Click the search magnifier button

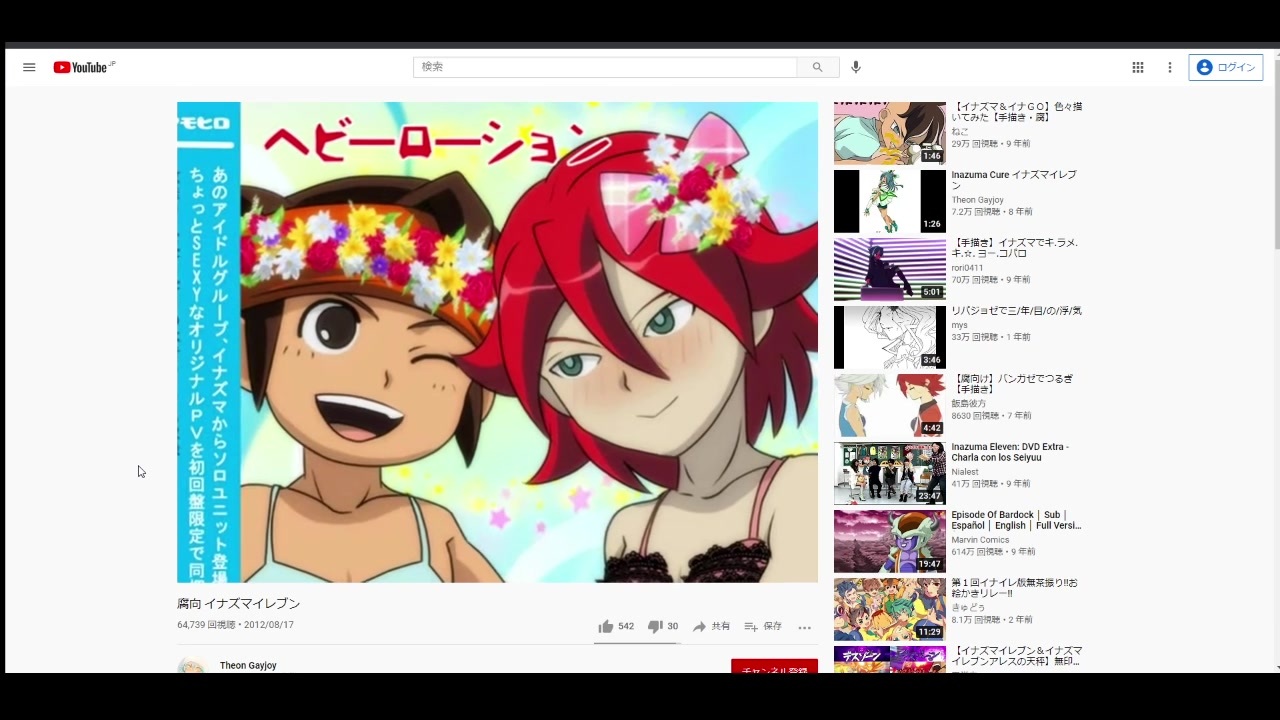[x=817, y=67]
